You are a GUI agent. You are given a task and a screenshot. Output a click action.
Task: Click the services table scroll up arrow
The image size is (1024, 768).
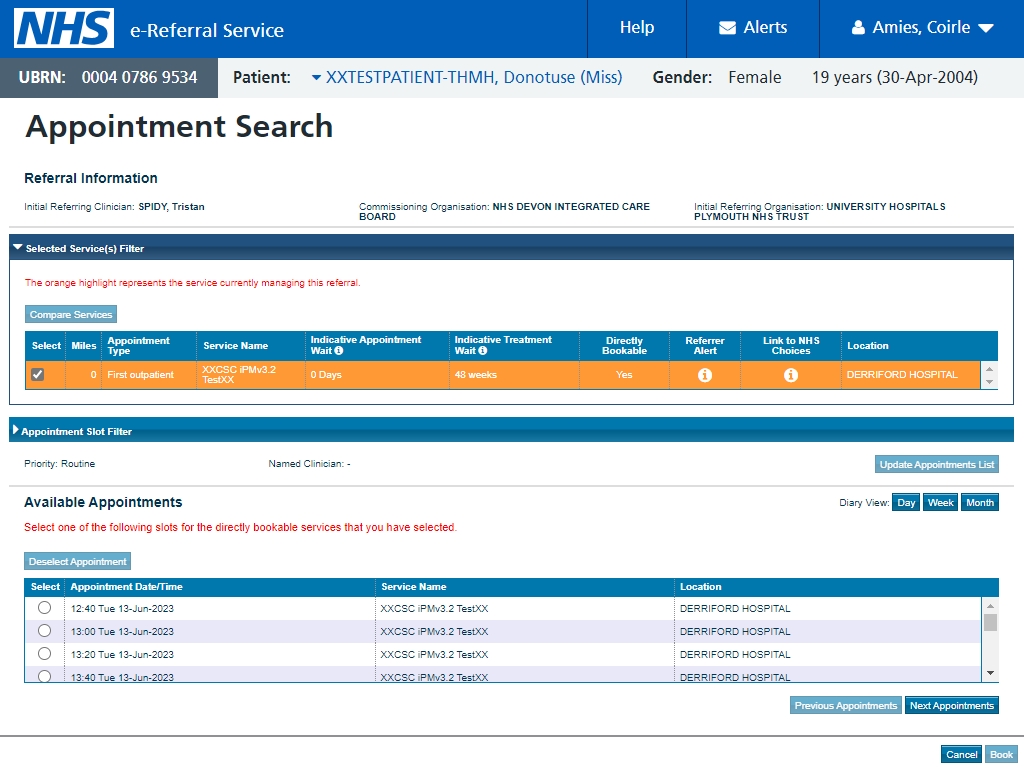(x=989, y=369)
